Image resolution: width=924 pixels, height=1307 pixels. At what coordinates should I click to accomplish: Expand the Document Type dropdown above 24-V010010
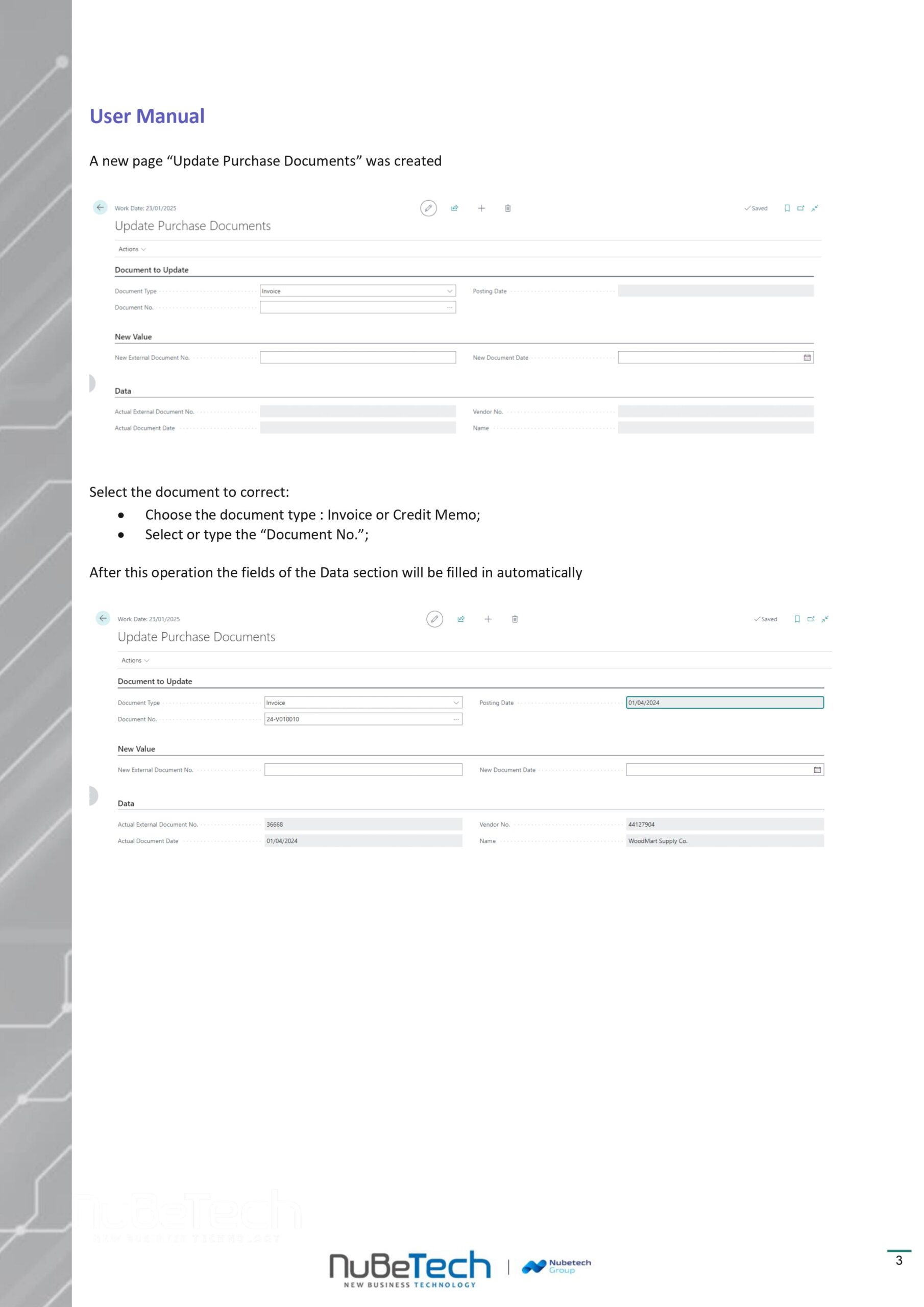tap(456, 703)
